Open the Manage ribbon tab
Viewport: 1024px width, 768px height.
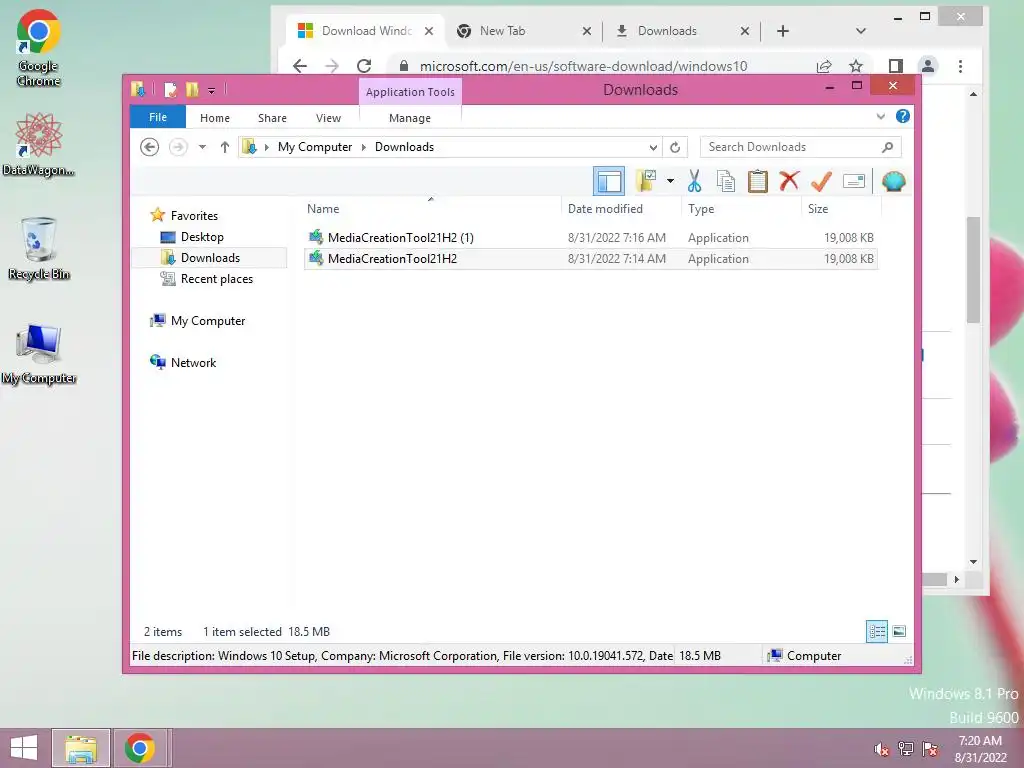pos(409,118)
